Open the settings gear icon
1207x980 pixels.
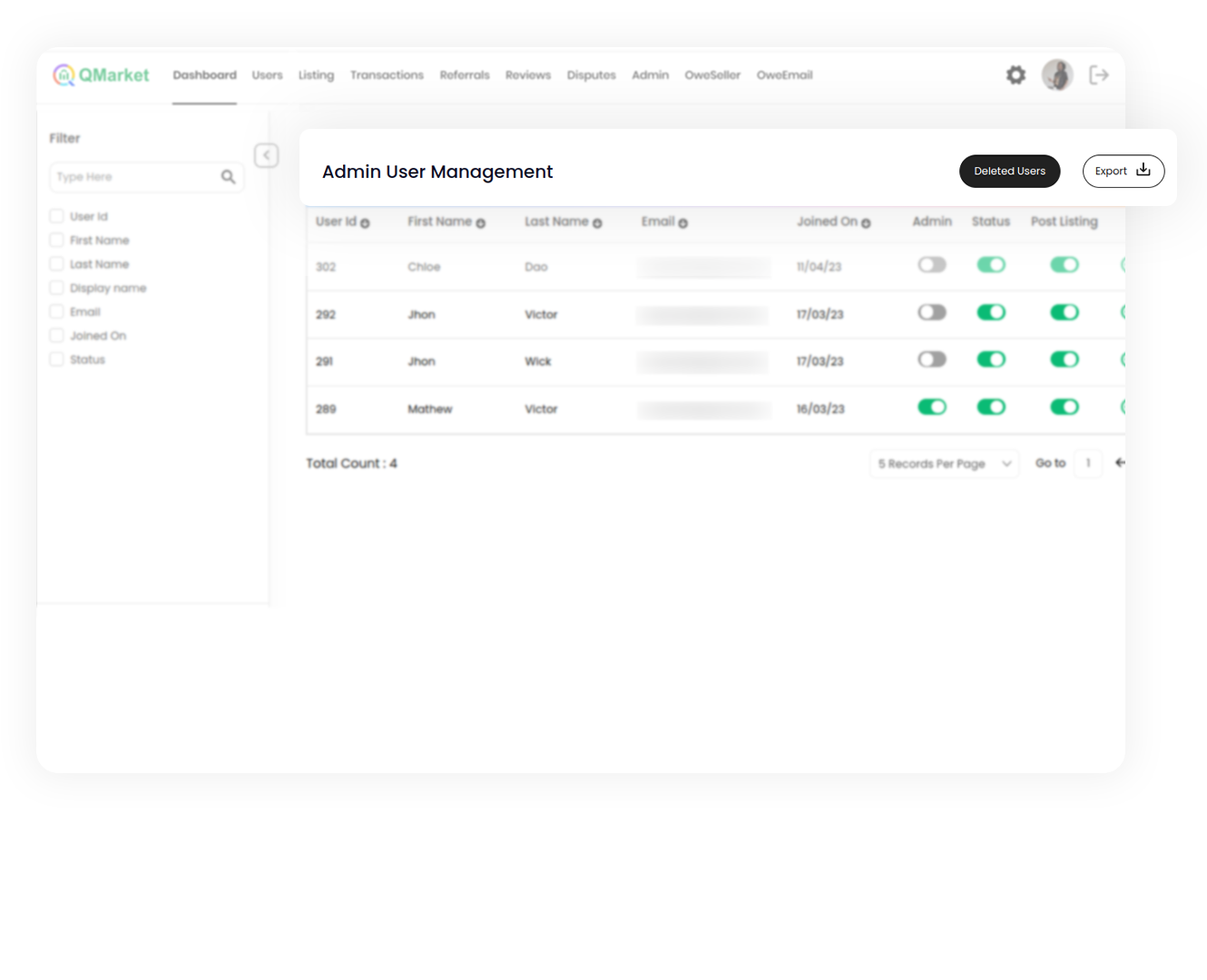(1016, 75)
